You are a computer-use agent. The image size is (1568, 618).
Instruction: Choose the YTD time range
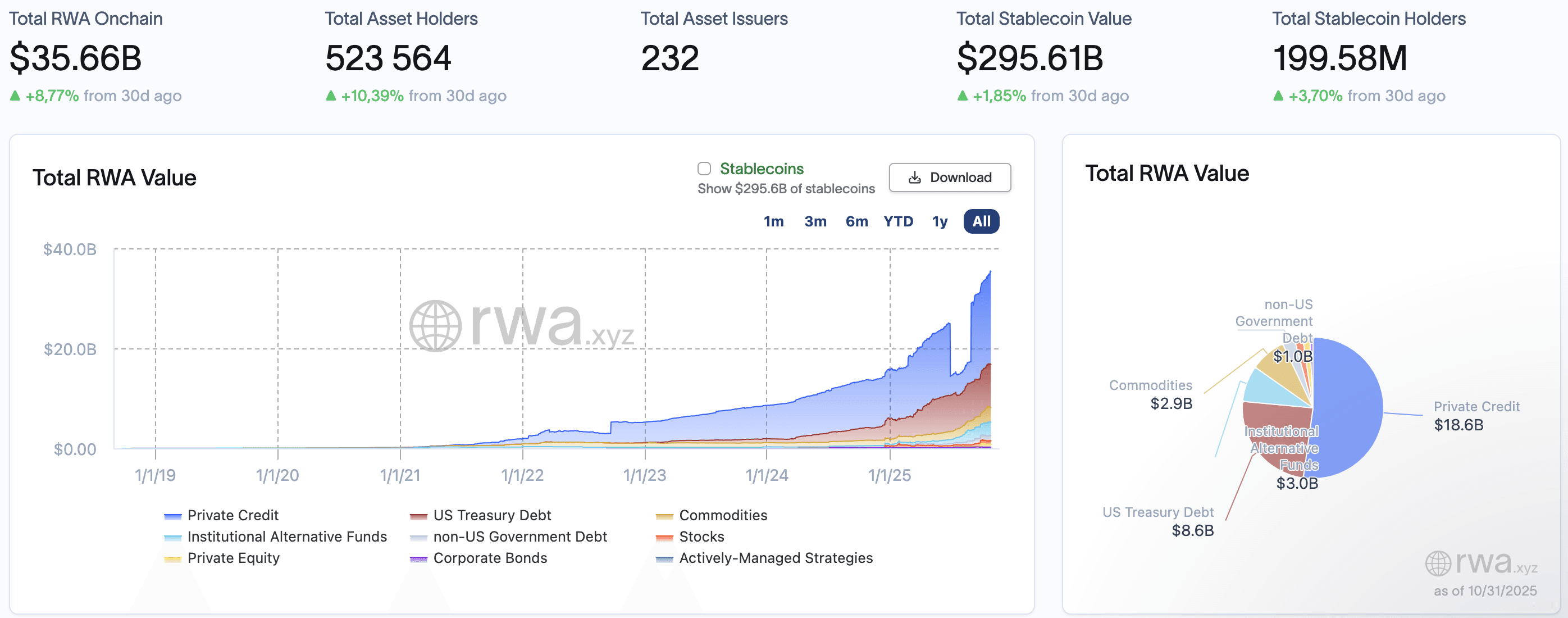click(x=898, y=221)
